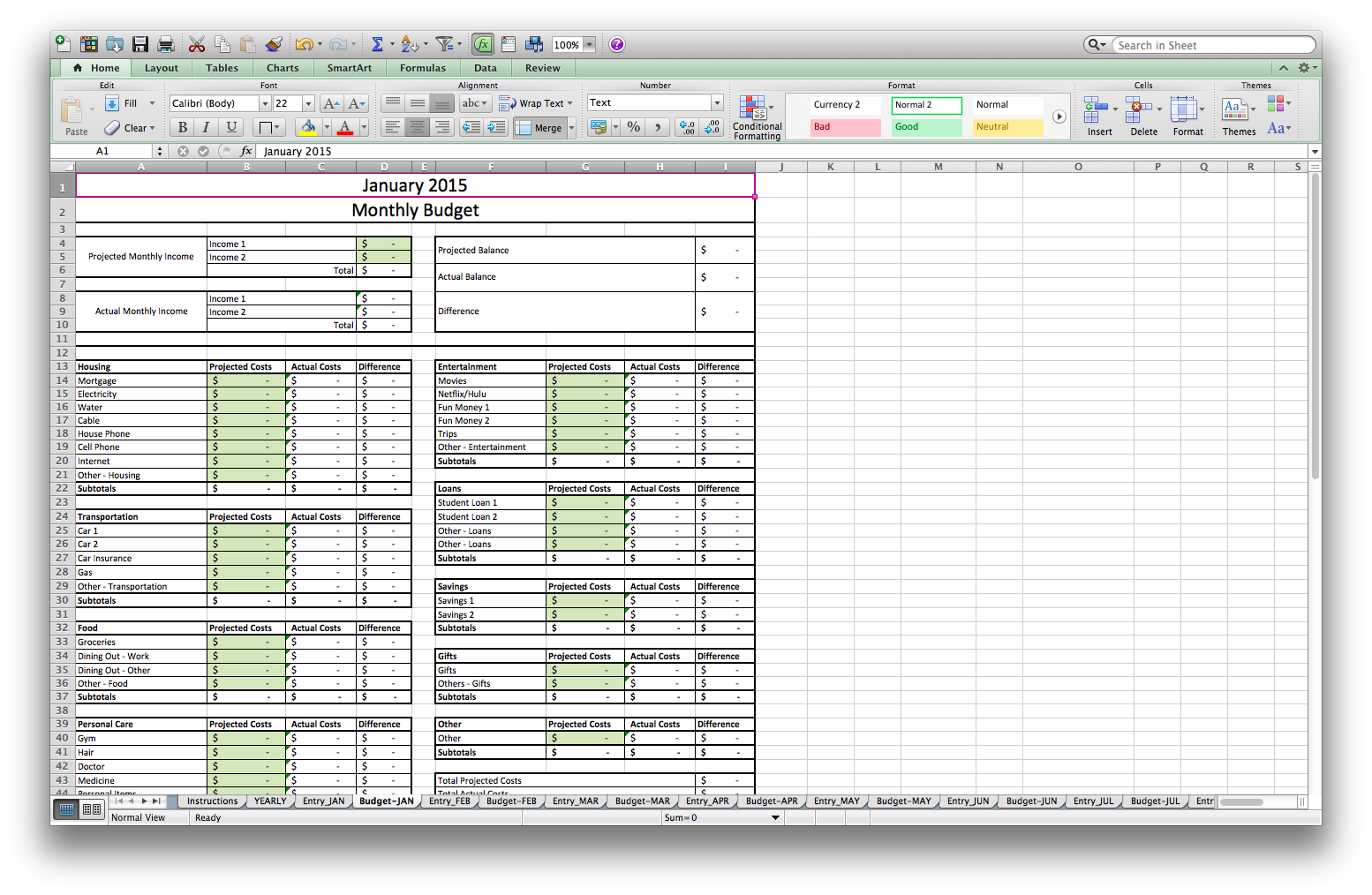Open the Tables ribbon tab
Screen dimensions: 1372x895
click(x=222, y=68)
